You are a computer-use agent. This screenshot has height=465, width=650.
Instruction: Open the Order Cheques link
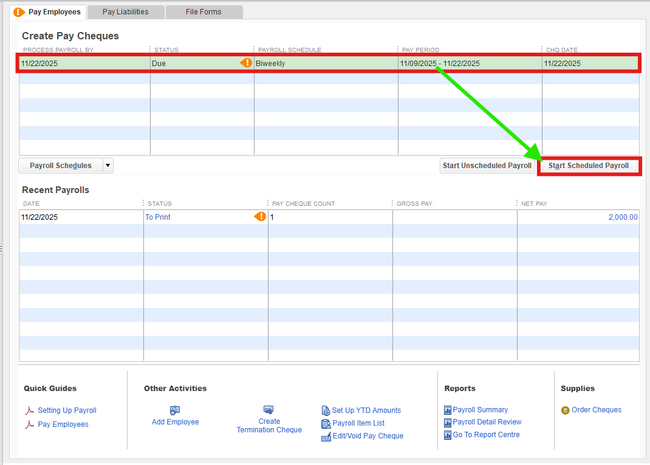pos(597,410)
